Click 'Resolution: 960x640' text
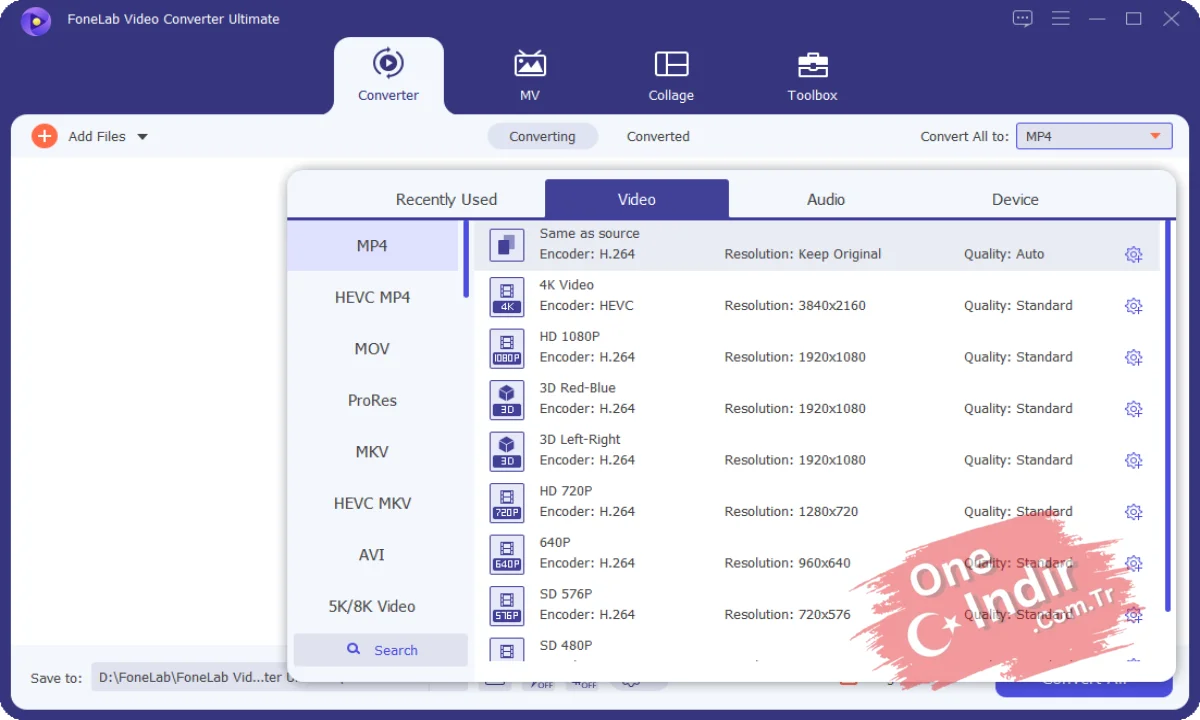 pyautogui.click(x=788, y=563)
